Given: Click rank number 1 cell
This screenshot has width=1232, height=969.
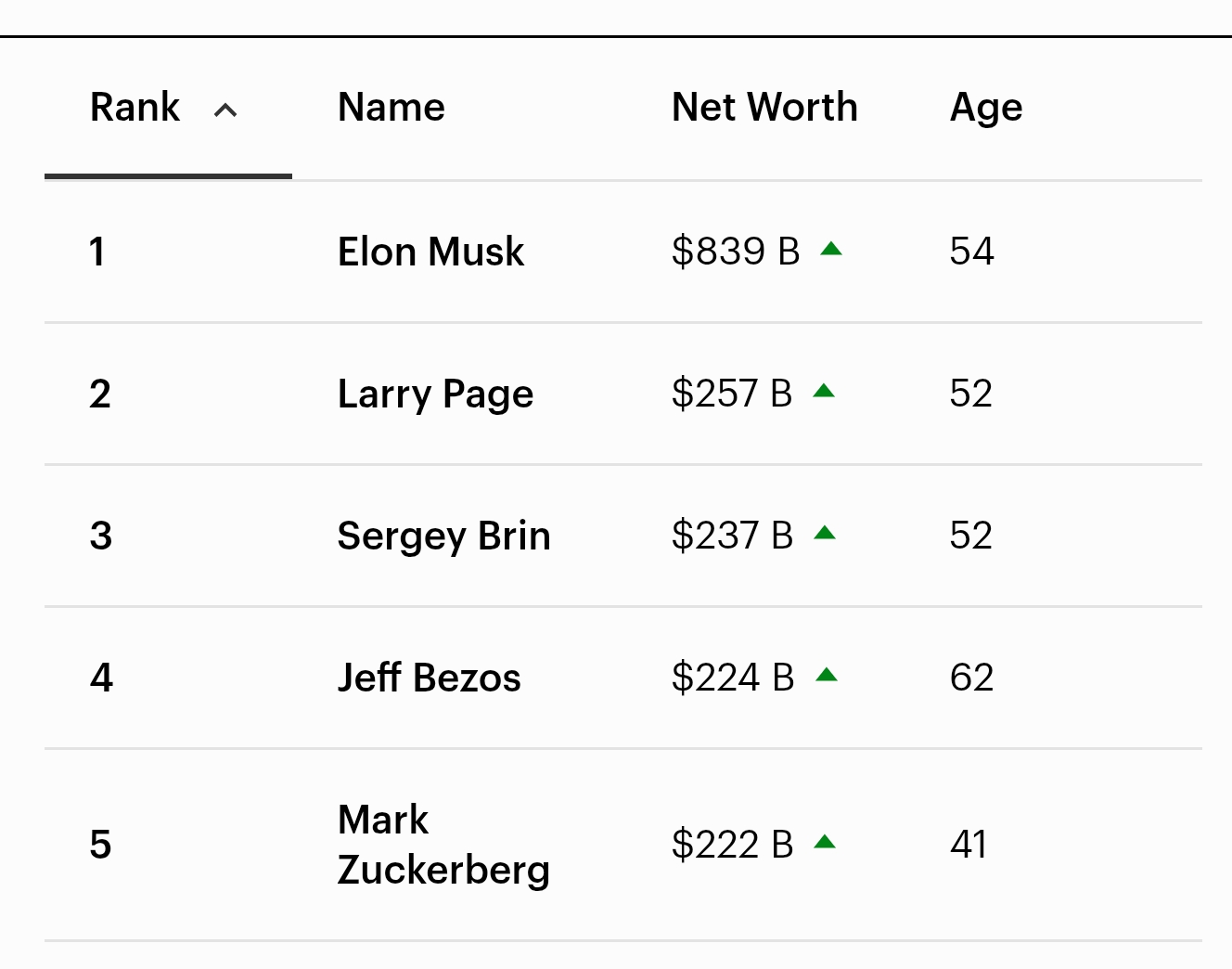Looking at the screenshot, I should pos(97,252).
